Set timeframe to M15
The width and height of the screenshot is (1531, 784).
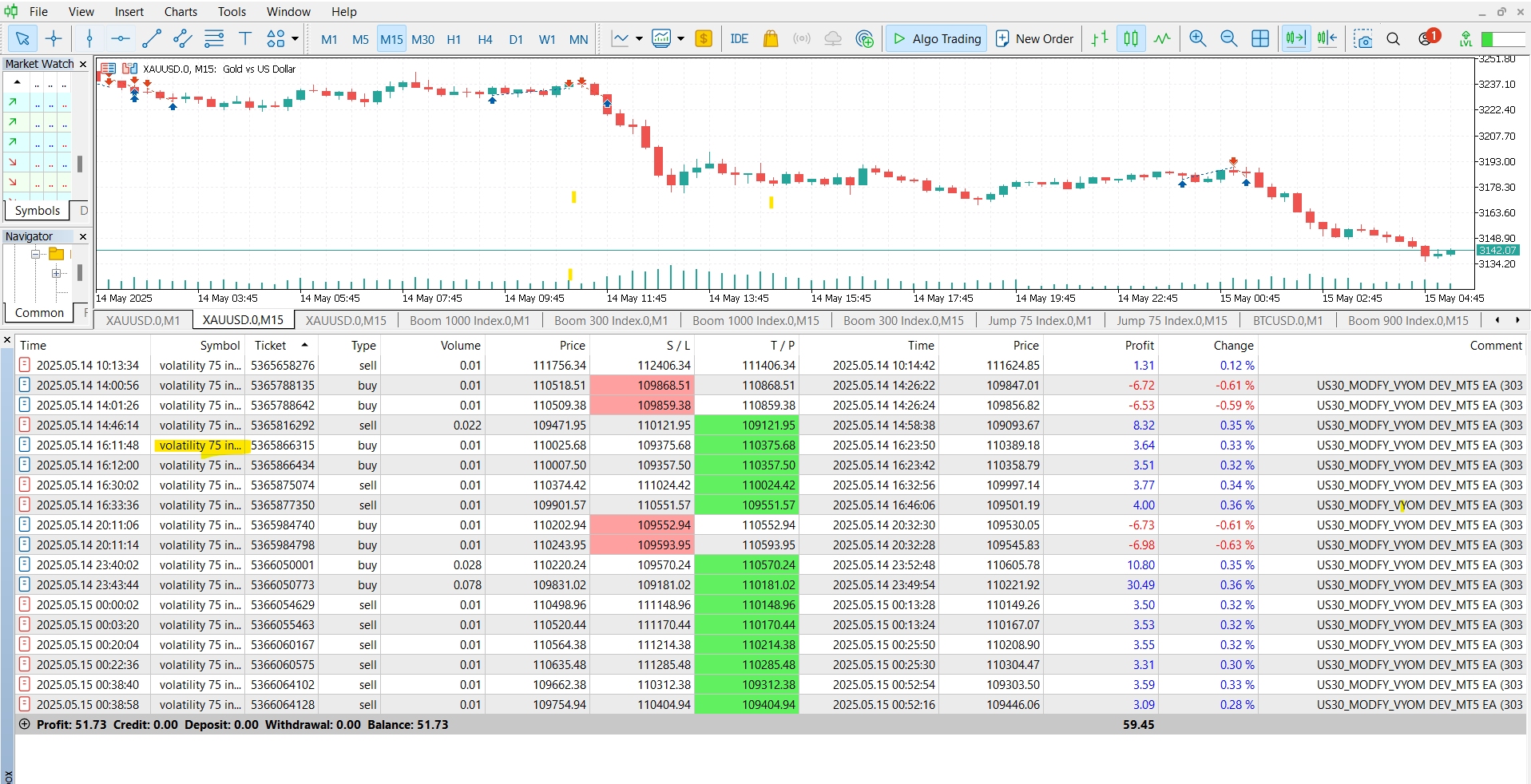pyautogui.click(x=391, y=39)
